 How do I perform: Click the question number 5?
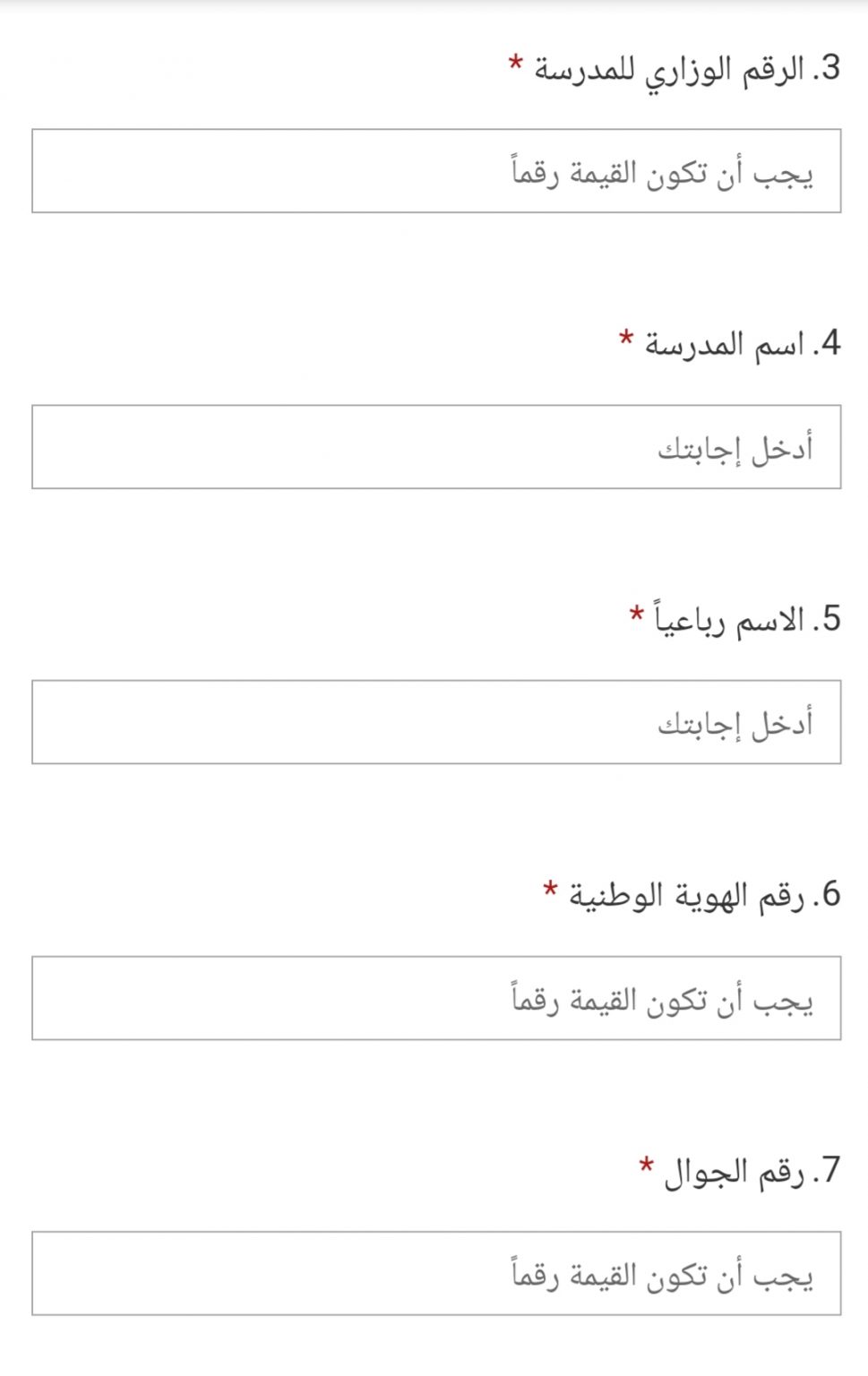(827, 619)
